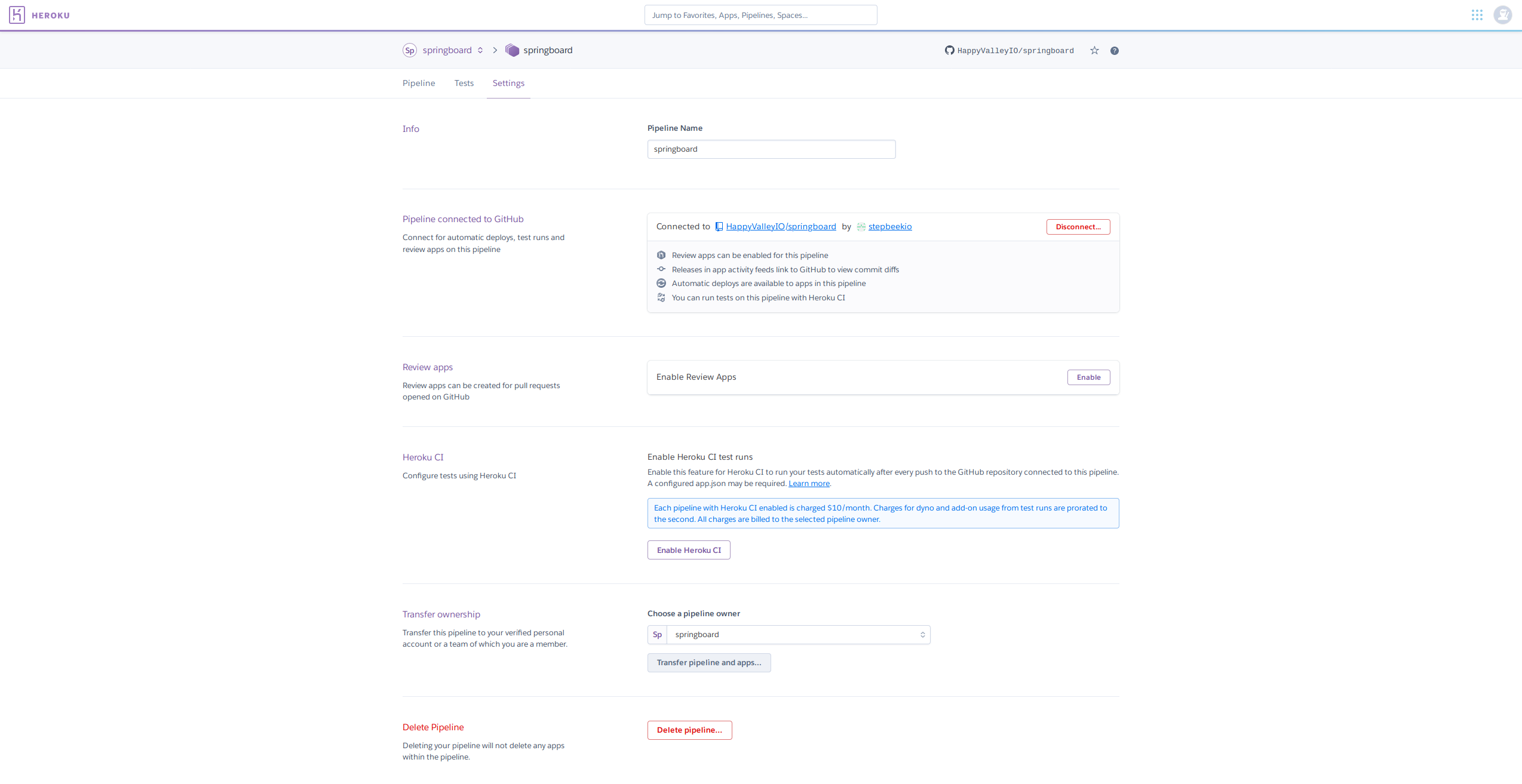This screenshot has width=1522, height=784.
Task: Favorite this pipeline with the star icon
Action: pyautogui.click(x=1094, y=51)
